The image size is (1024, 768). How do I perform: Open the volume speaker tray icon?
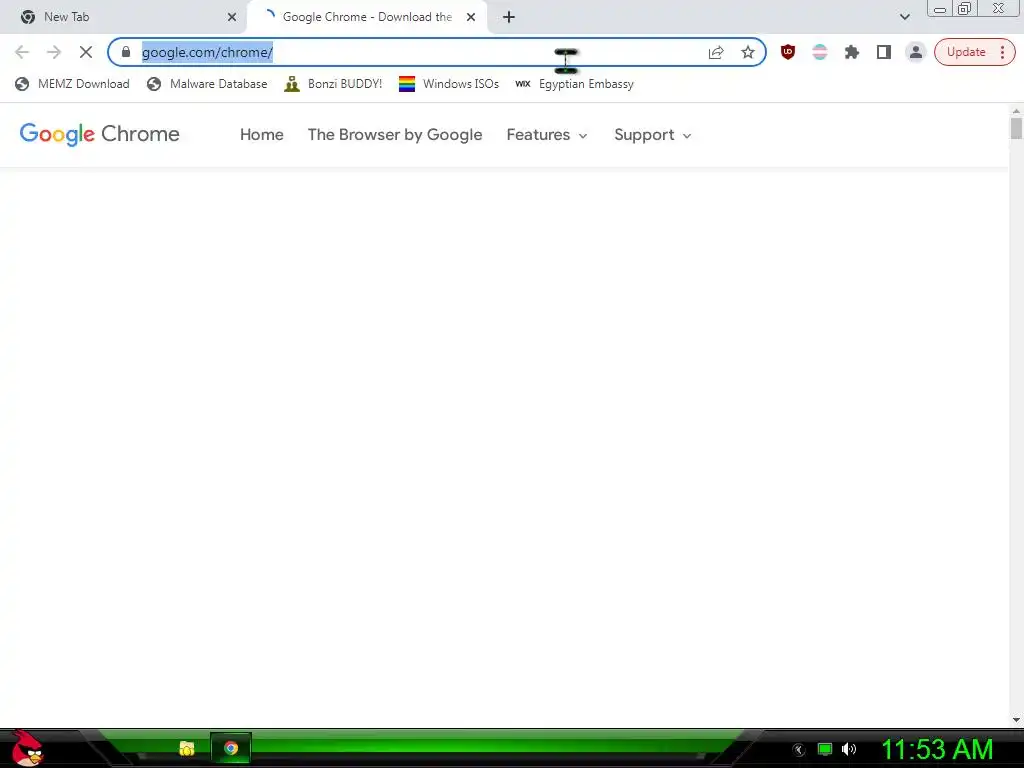pyautogui.click(x=849, y=749)
